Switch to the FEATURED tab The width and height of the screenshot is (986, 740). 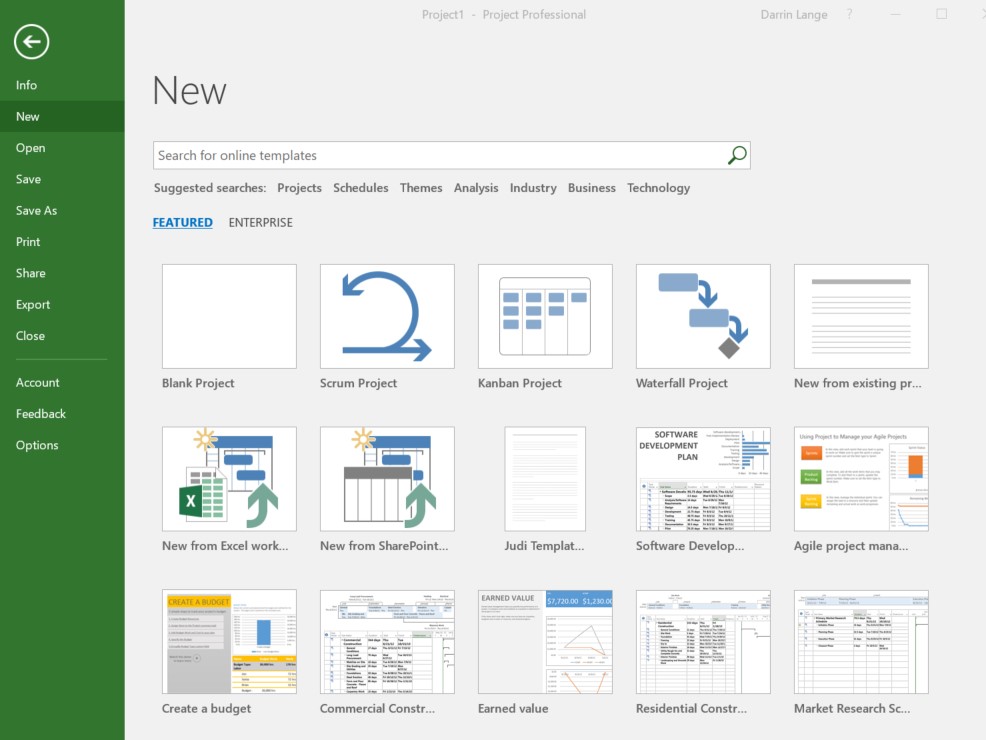(x=182, y=223)
